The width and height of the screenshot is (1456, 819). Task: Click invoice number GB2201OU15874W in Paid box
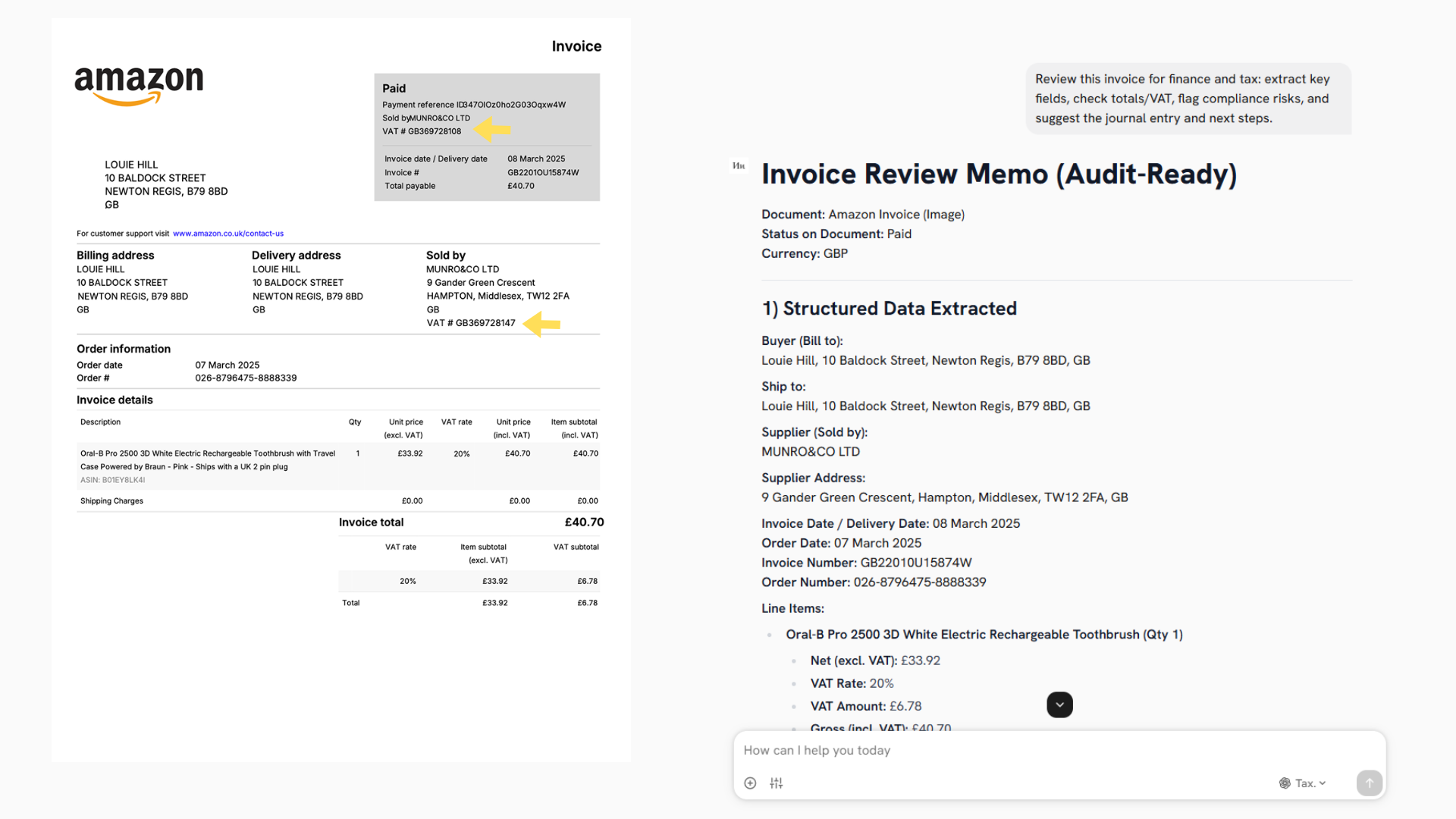pos(543,172)
